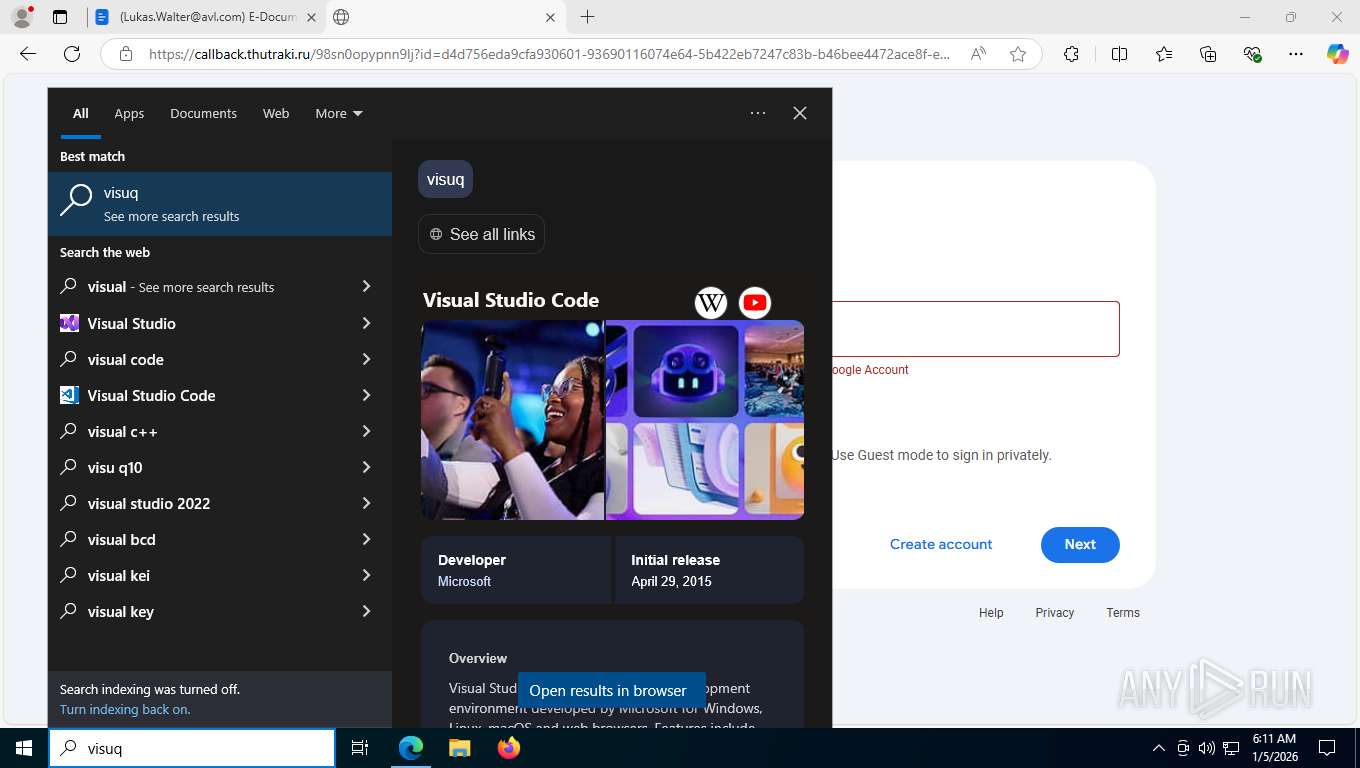The image size is (1360, 768).
Task: Expand the 'visual studio 2022' suggestion arrow
Action: click(366, 503)
